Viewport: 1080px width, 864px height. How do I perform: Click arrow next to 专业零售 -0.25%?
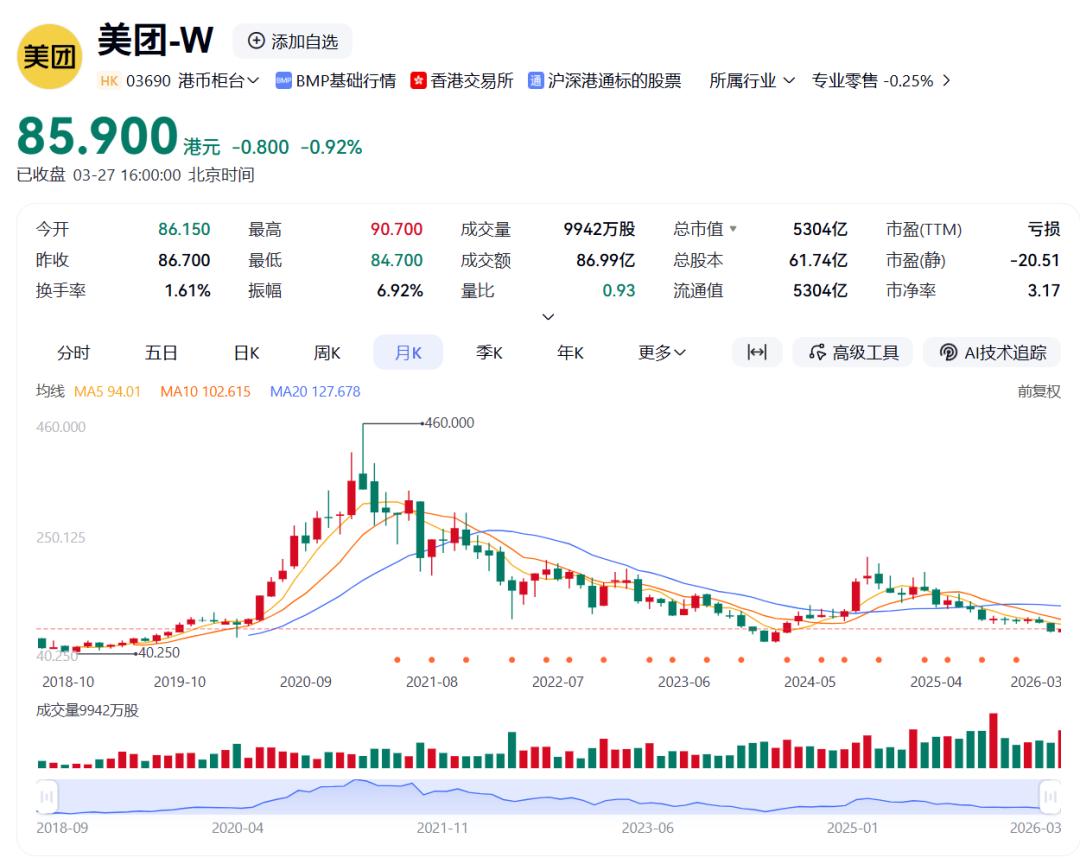coord(946,81)
